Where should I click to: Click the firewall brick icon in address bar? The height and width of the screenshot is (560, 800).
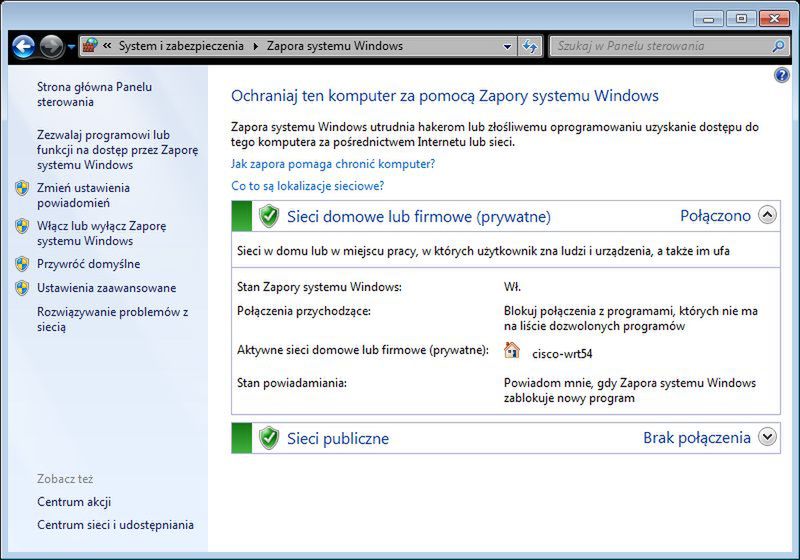coord(90,46)
